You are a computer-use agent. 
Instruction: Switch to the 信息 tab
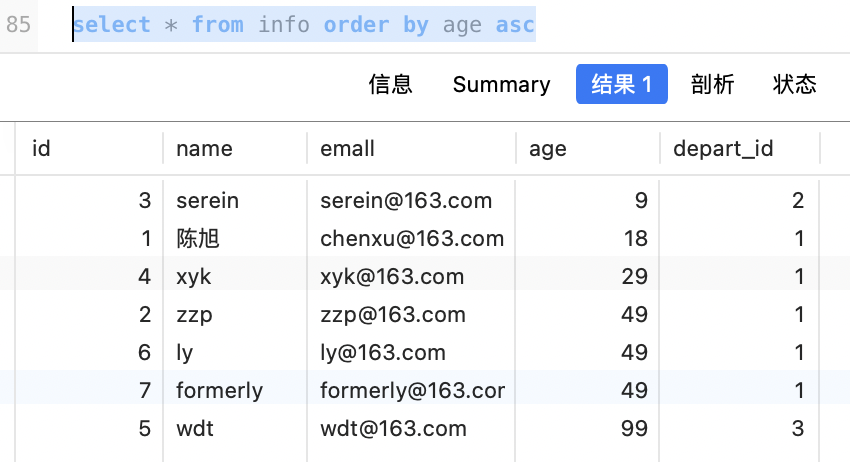pos(390,85)
